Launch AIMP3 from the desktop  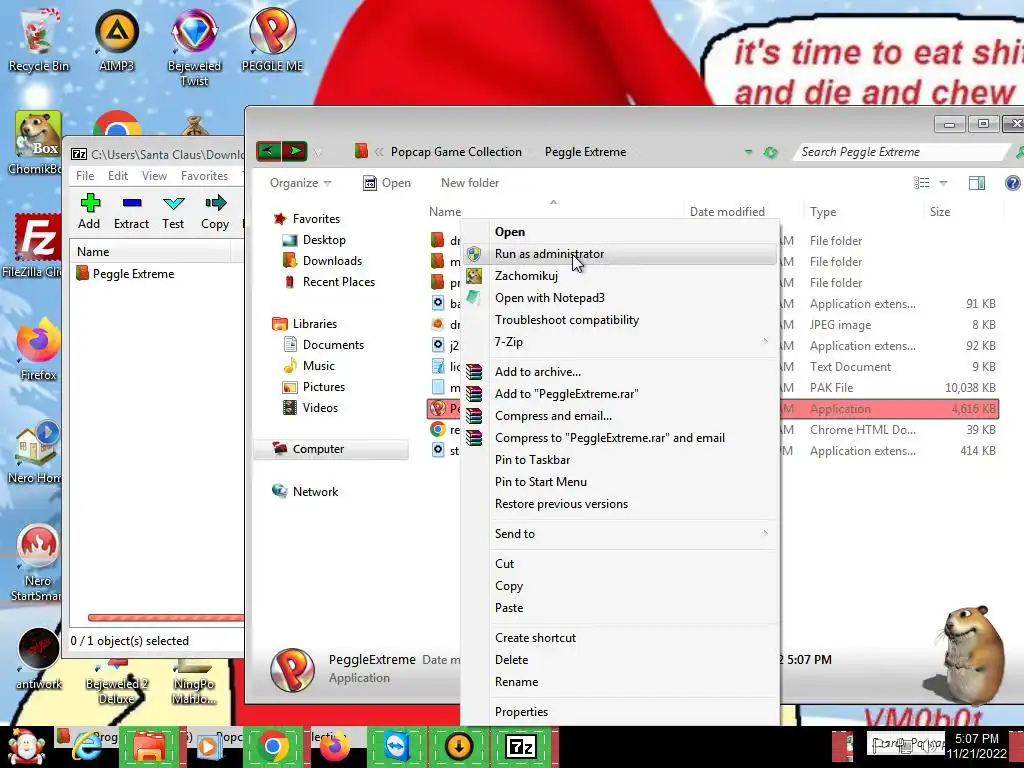tap(116, 39)
